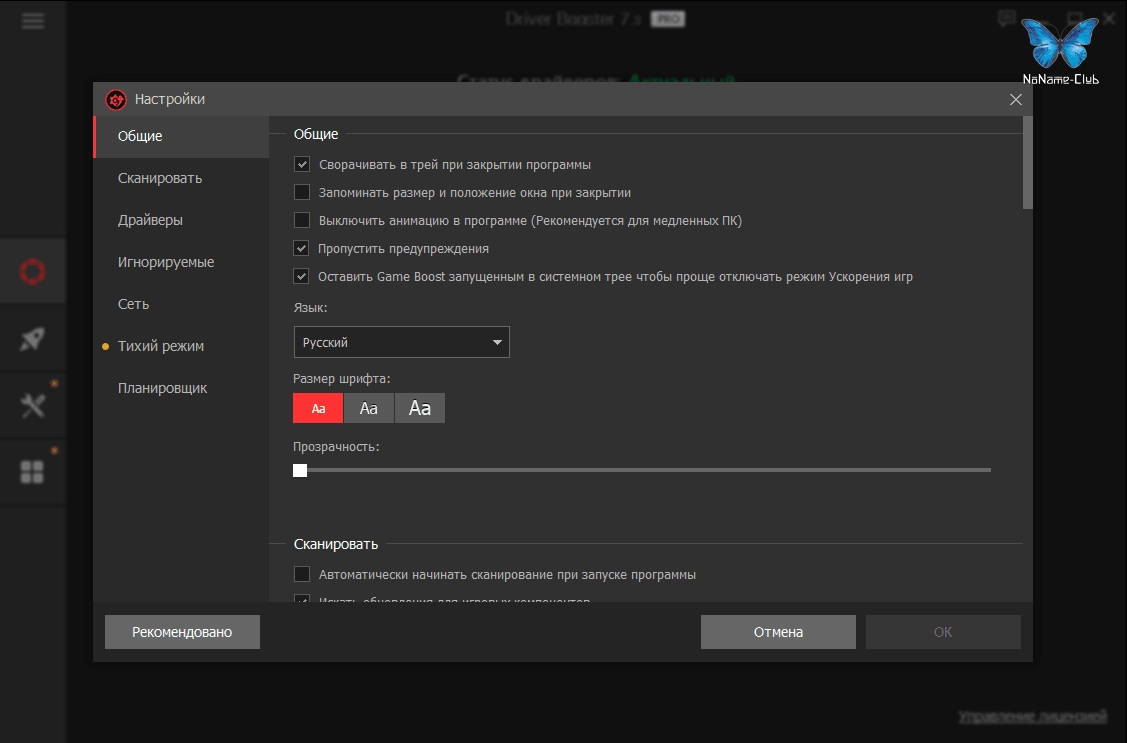Click the Рекомендовано button
The height and width of the screenshot is (743, 1127).
[x=182, y=632]
